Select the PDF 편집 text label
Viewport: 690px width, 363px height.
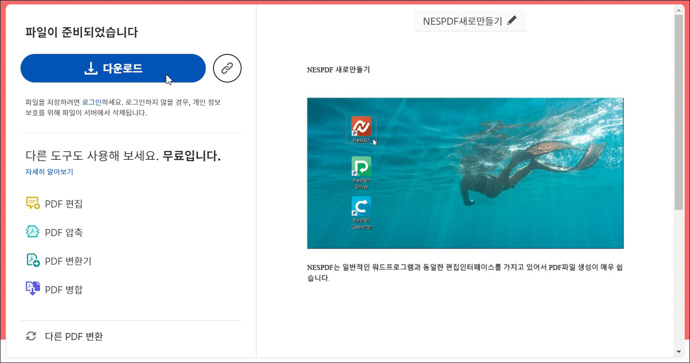[x=64, y=204]
